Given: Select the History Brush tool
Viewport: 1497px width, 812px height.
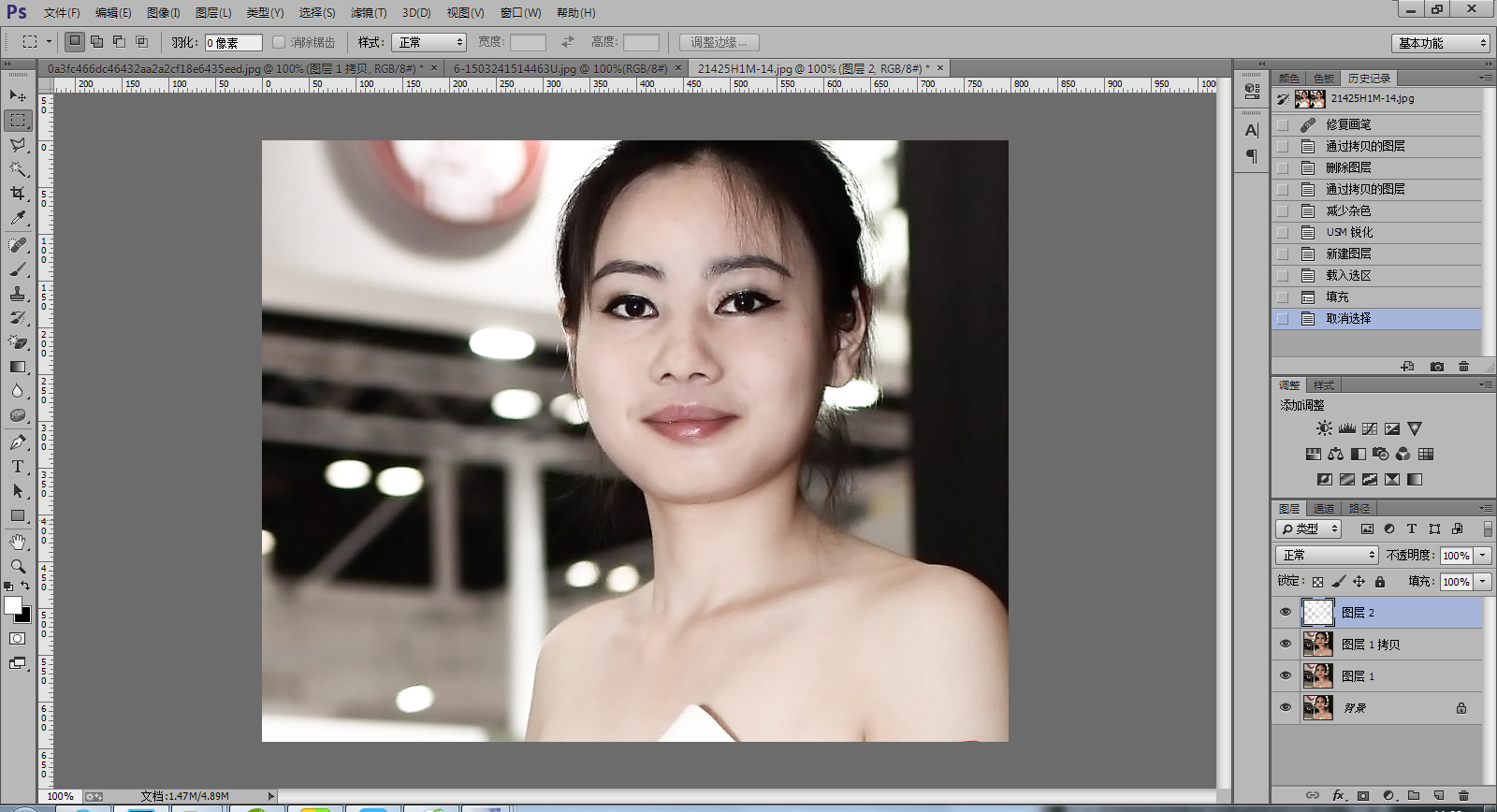Looking at the screenshot, I should [x=18, y=318].
